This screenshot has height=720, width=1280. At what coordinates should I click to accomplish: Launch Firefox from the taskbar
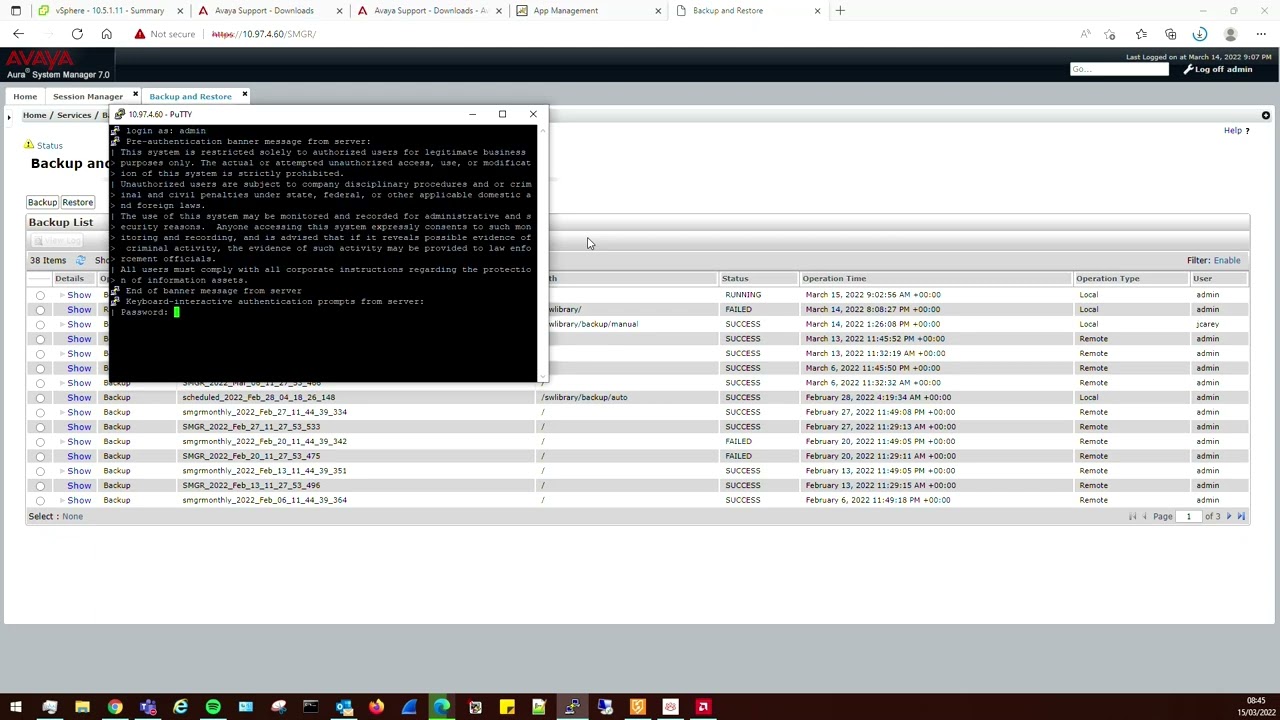376,707
